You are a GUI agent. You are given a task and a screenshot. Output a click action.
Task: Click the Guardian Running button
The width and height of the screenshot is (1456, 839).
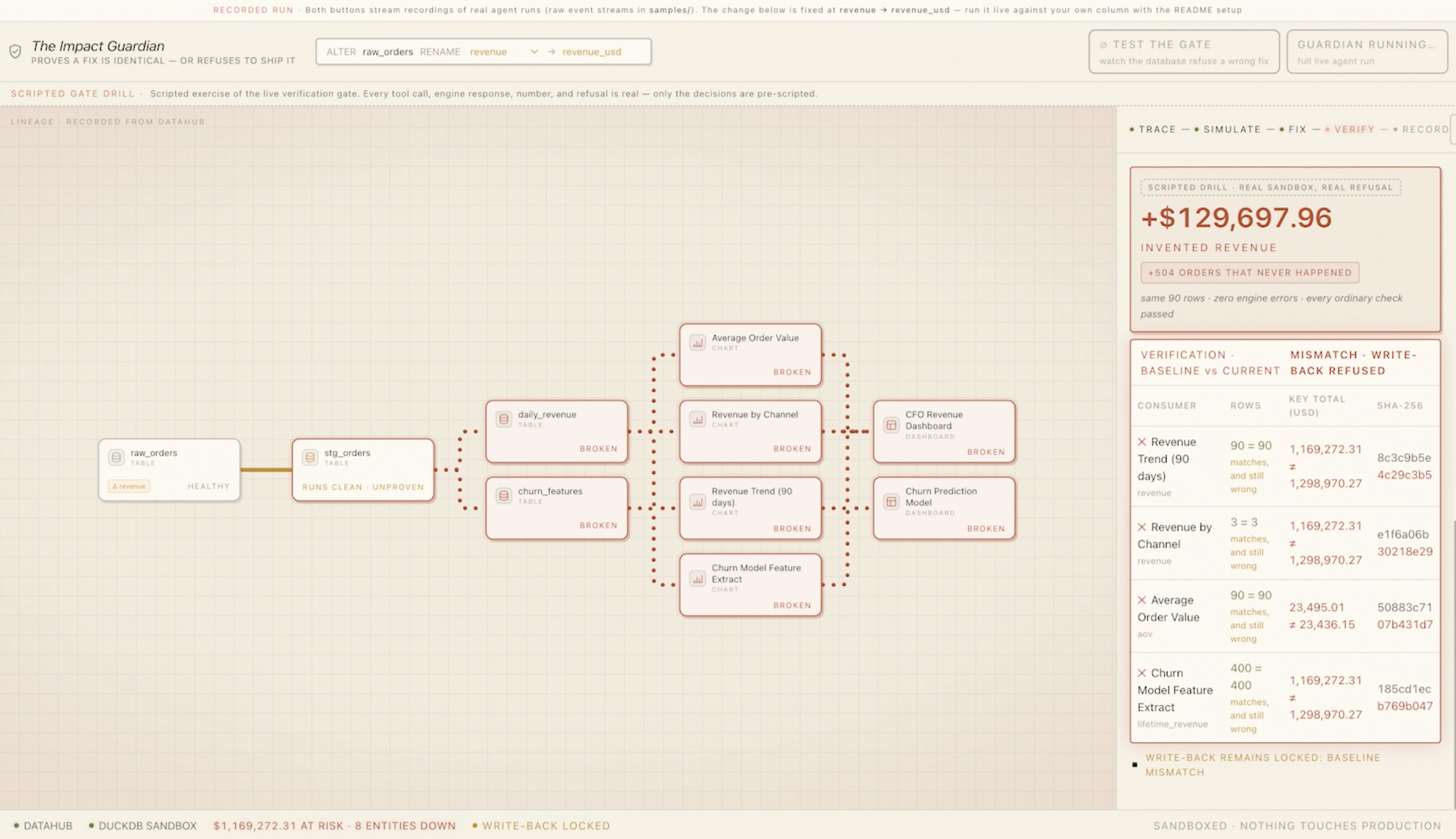1367,51
